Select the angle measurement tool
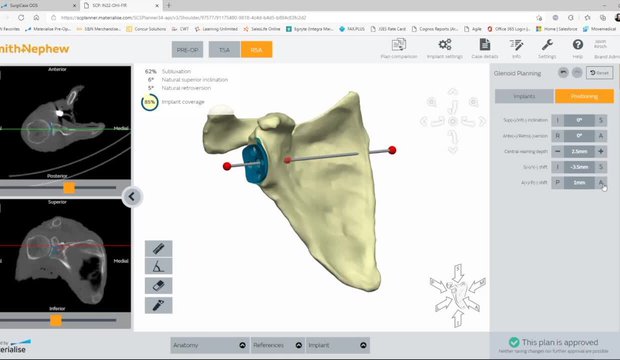 [159, 267]
